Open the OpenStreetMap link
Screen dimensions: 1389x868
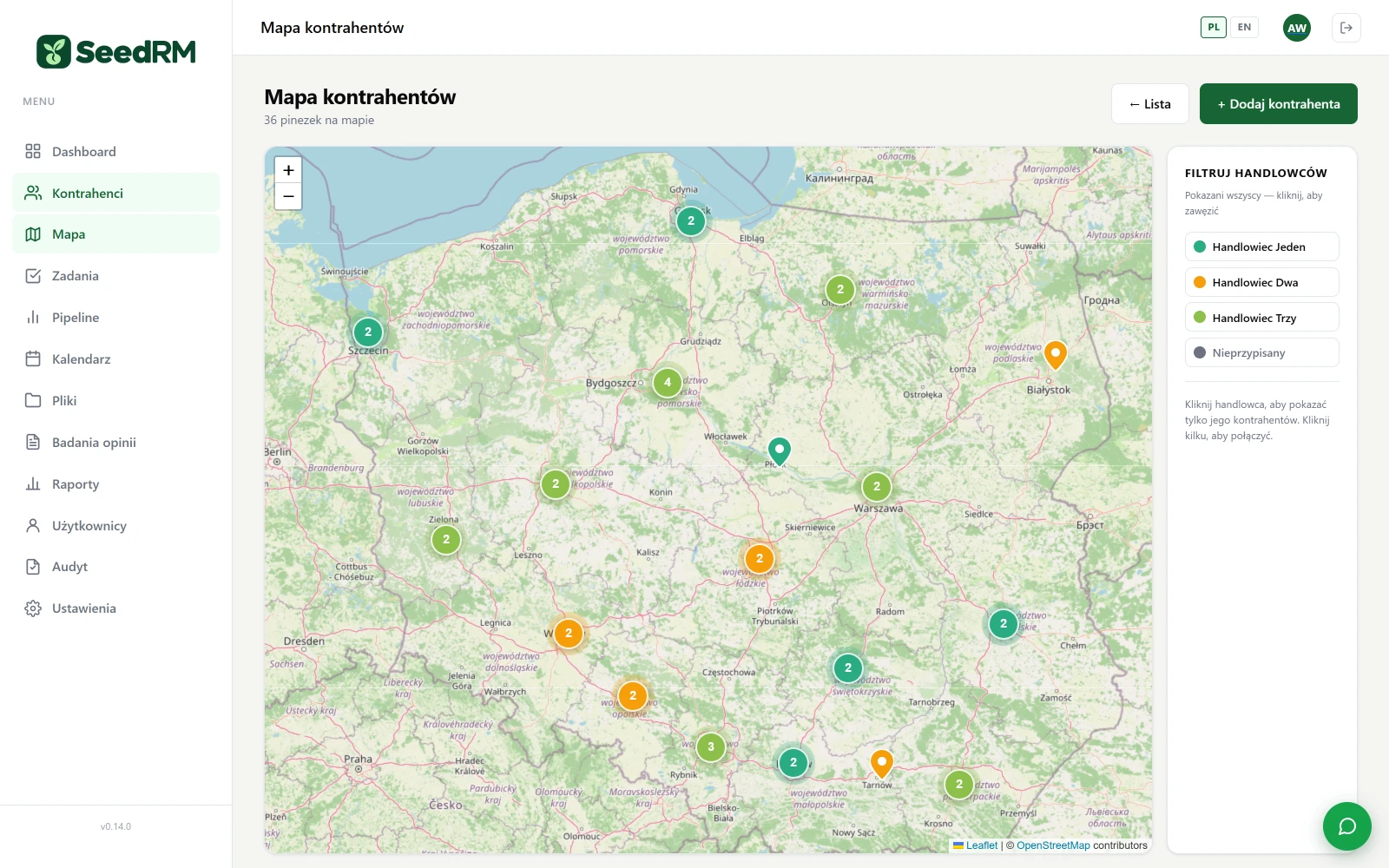click(1053, 845)
